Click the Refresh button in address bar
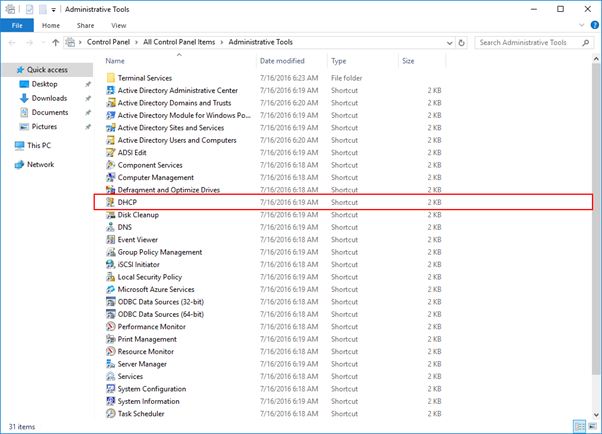This screenshot has width=602, height=434. (x=461, y=43)
